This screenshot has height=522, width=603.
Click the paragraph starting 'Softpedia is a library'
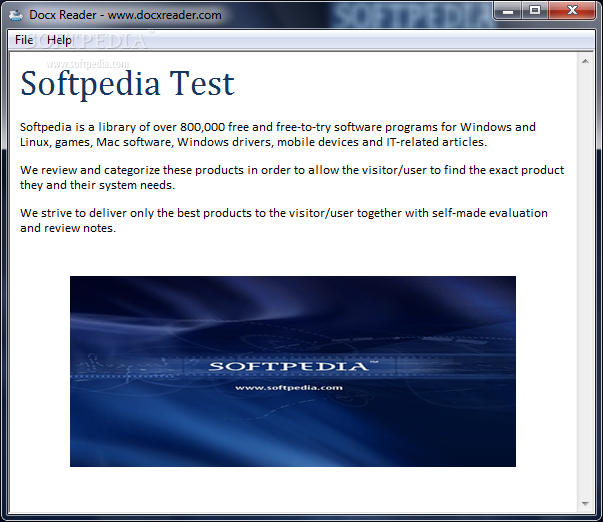pos(278,134)
